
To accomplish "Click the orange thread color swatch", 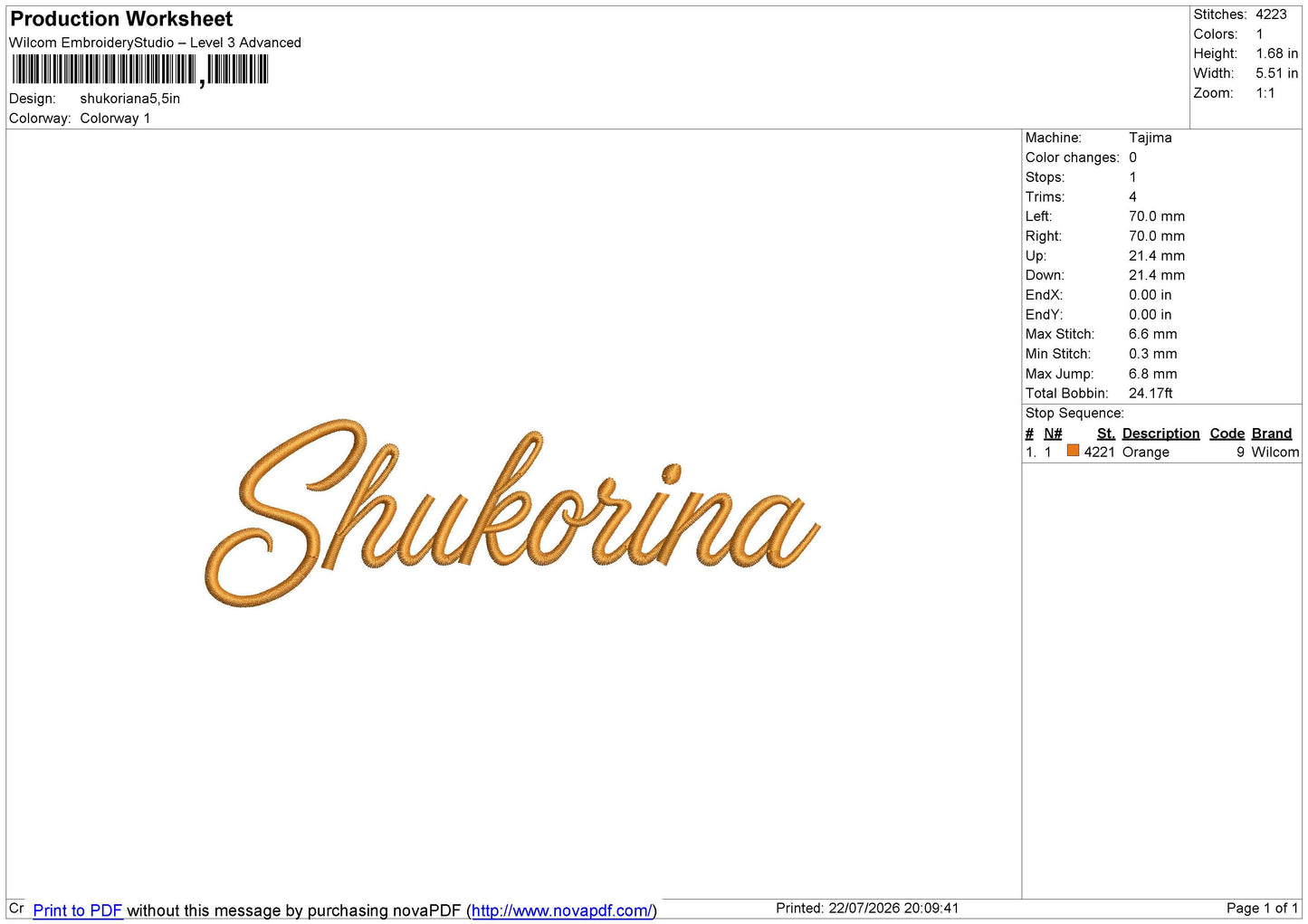I will [x=1073, y=451].
